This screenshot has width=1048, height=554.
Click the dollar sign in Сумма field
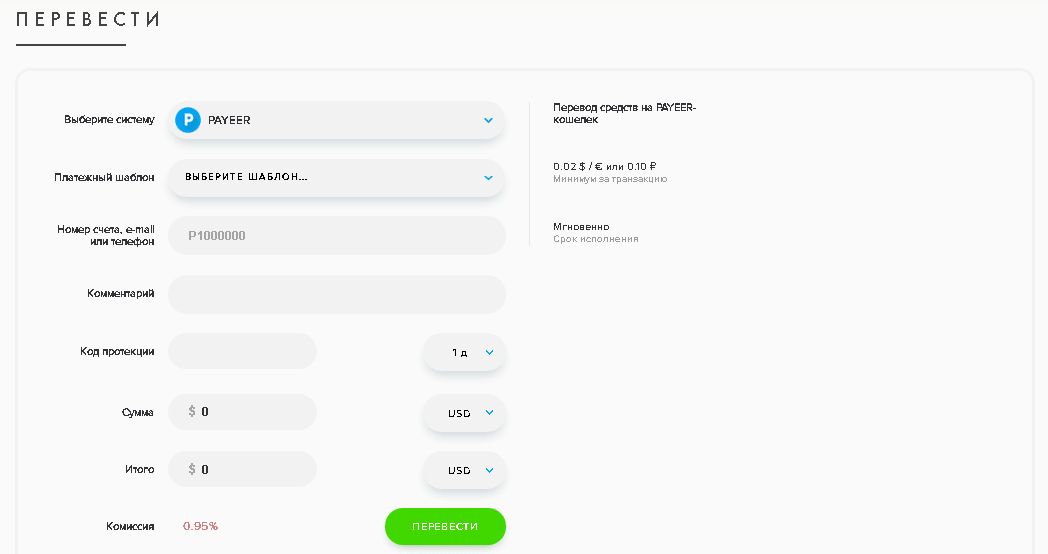point(192,412)
